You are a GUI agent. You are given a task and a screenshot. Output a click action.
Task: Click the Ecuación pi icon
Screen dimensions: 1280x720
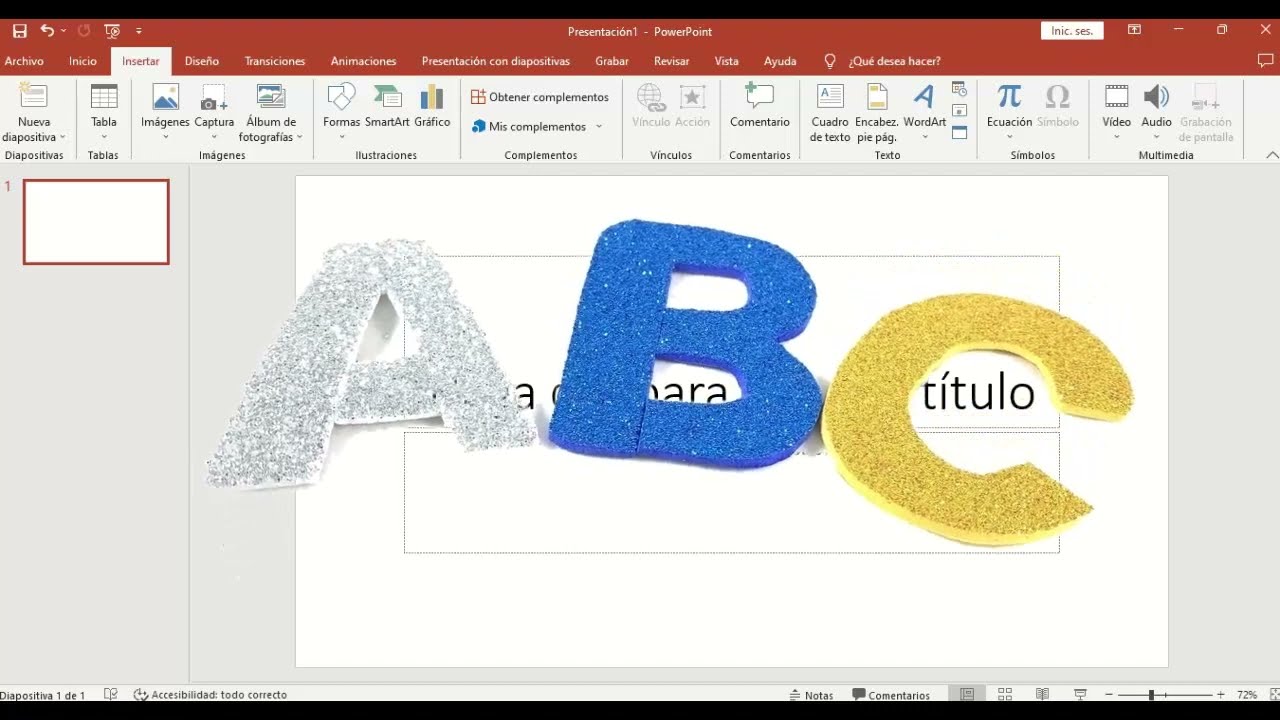[x=1009, y=97]
